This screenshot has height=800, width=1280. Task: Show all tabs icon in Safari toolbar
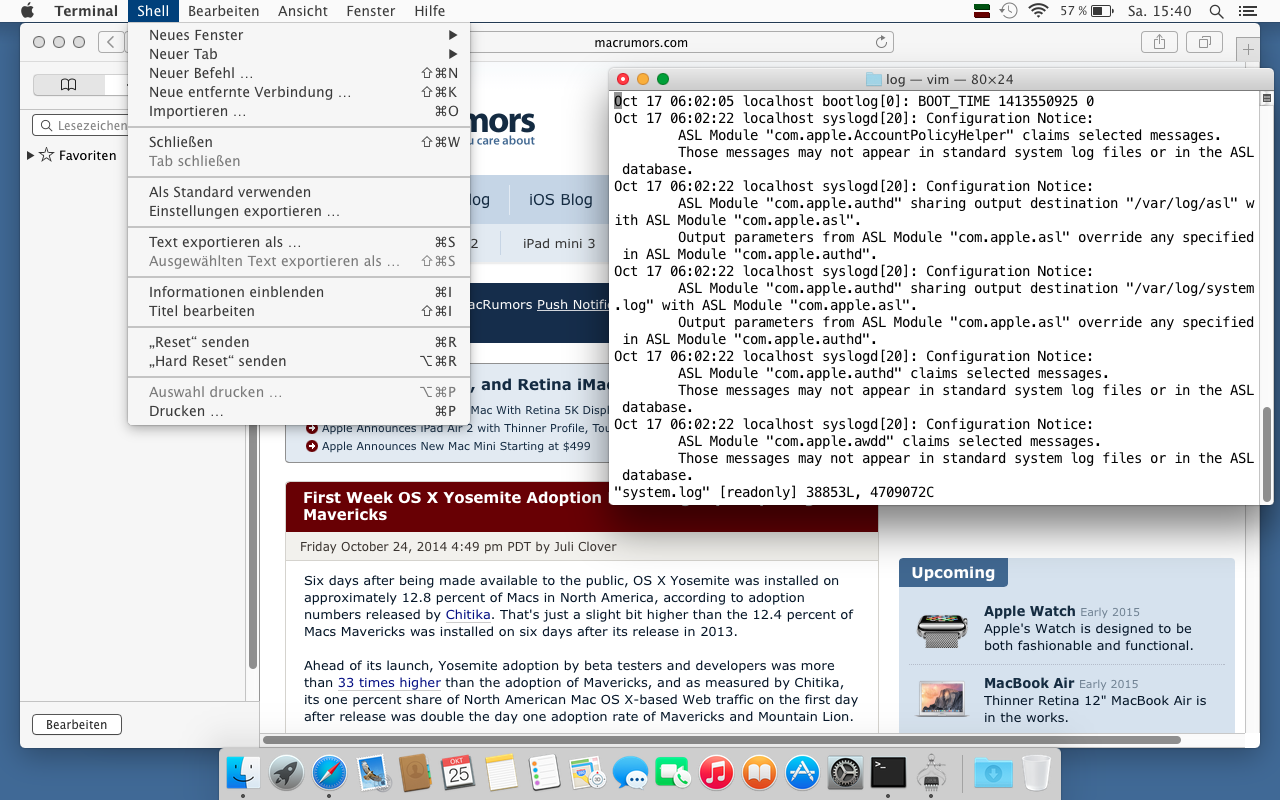click(1205, 42)
